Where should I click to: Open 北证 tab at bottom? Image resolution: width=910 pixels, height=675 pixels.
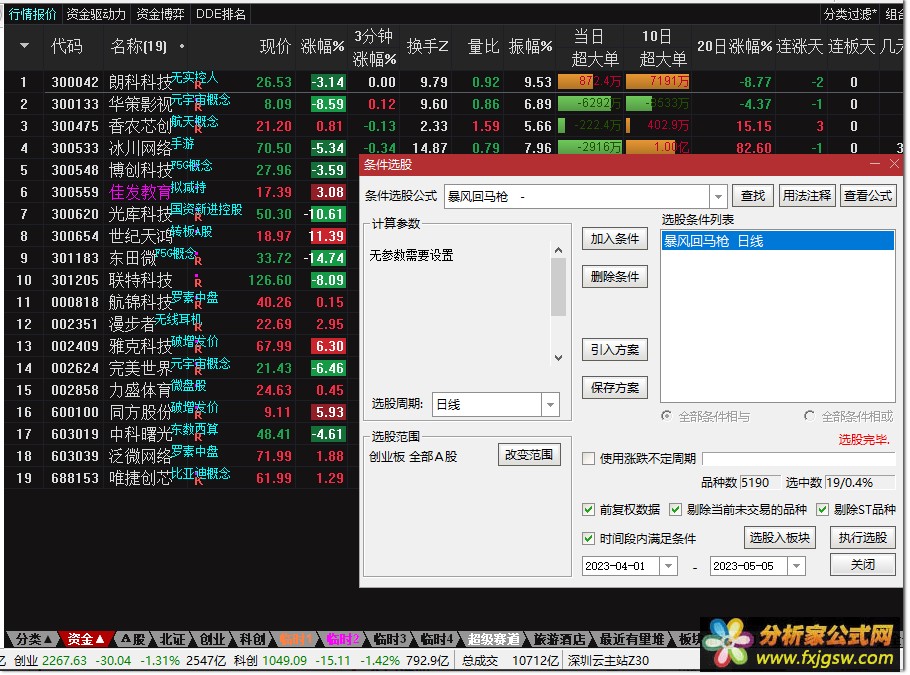[x=172, y=639]
